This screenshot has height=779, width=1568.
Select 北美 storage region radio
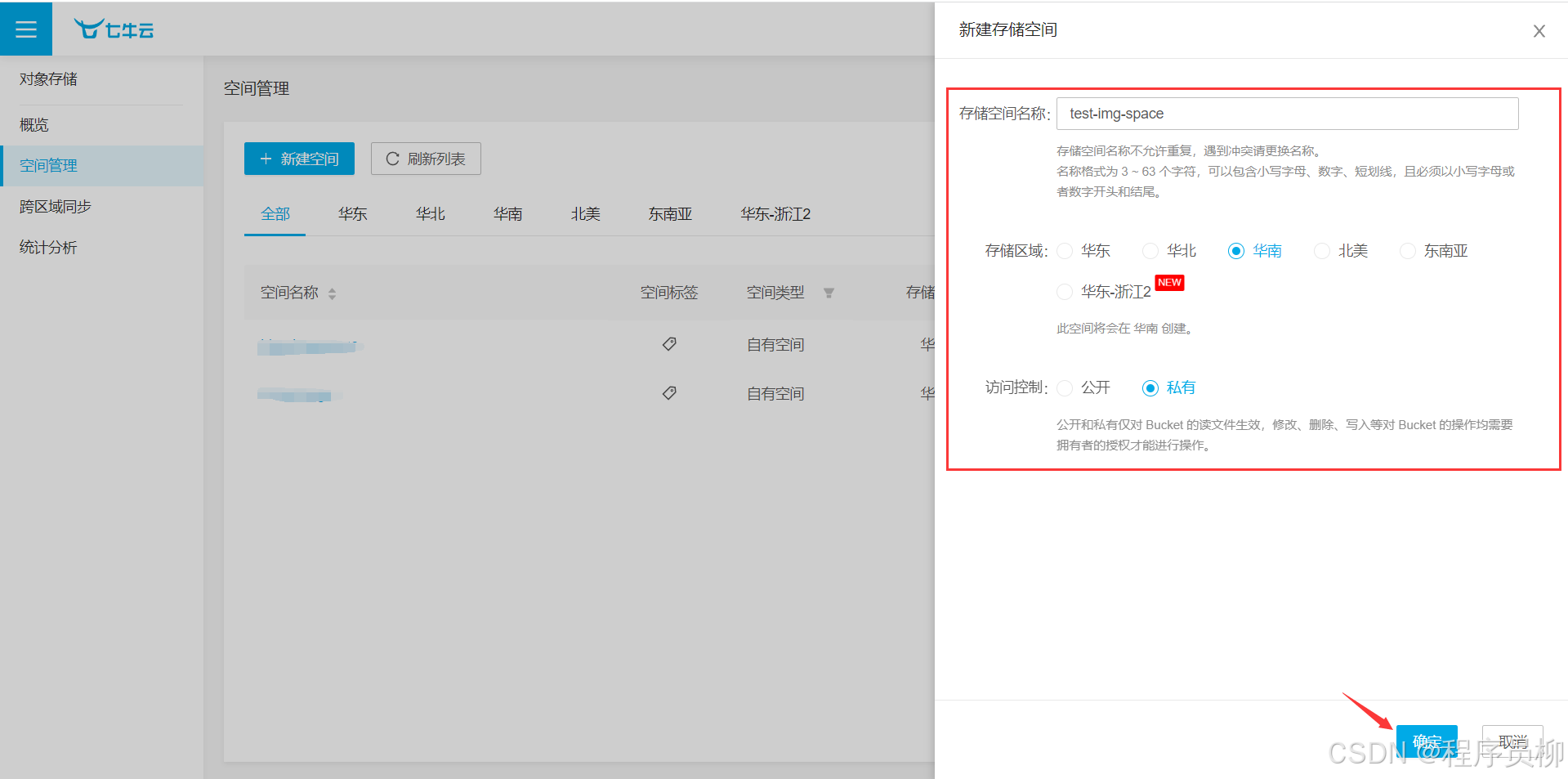(x=1322, y=251)
